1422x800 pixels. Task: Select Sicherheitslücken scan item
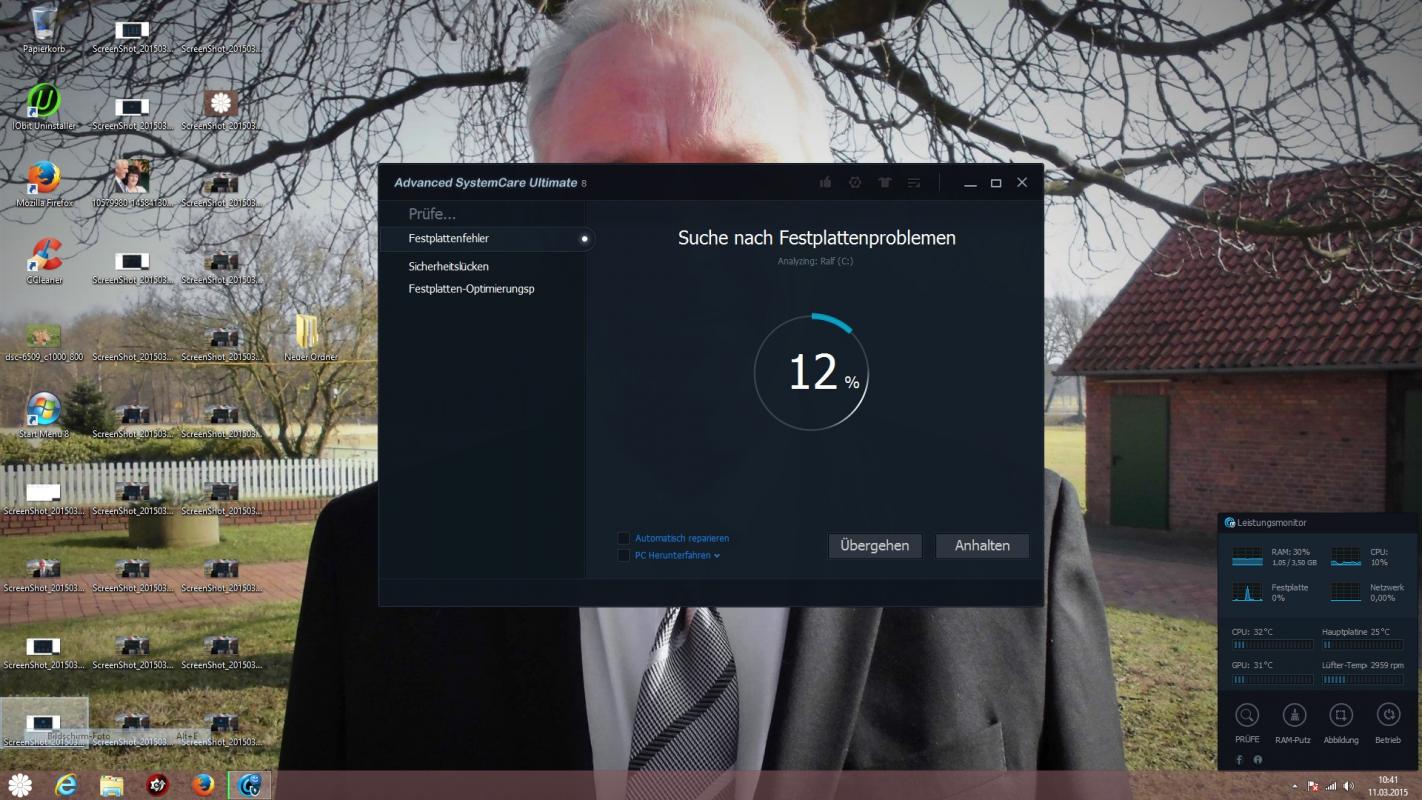(449, 266)
